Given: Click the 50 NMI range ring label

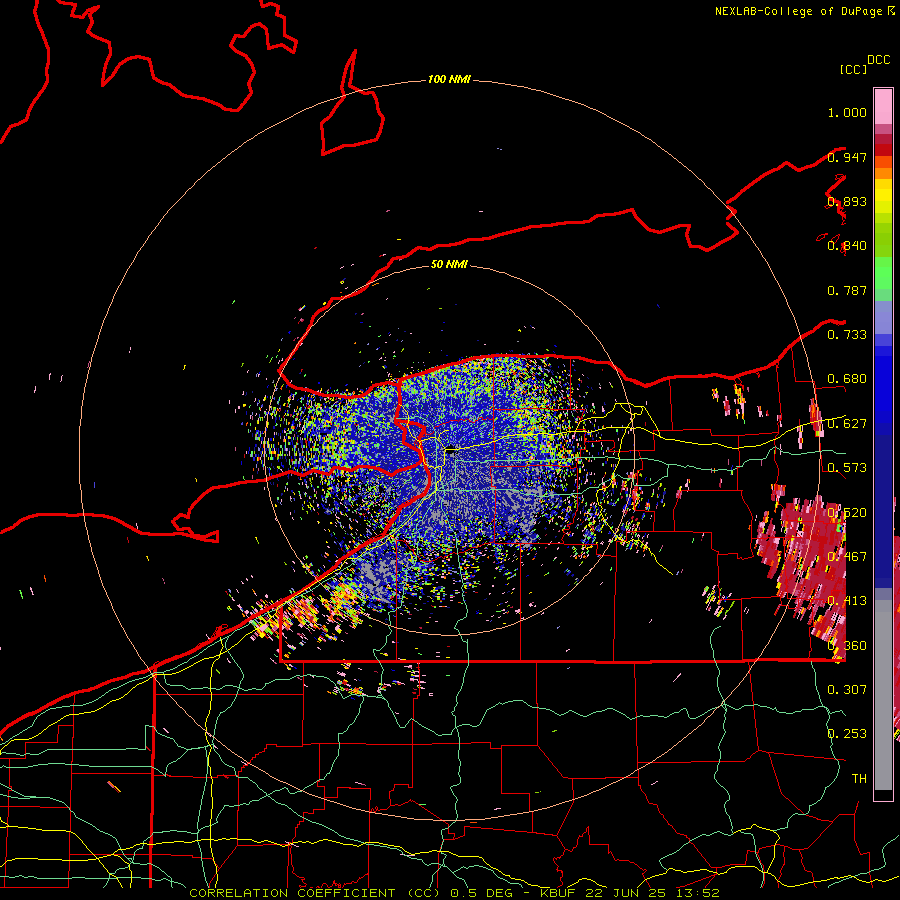Looking at the screenshot, I should (449, 264).
